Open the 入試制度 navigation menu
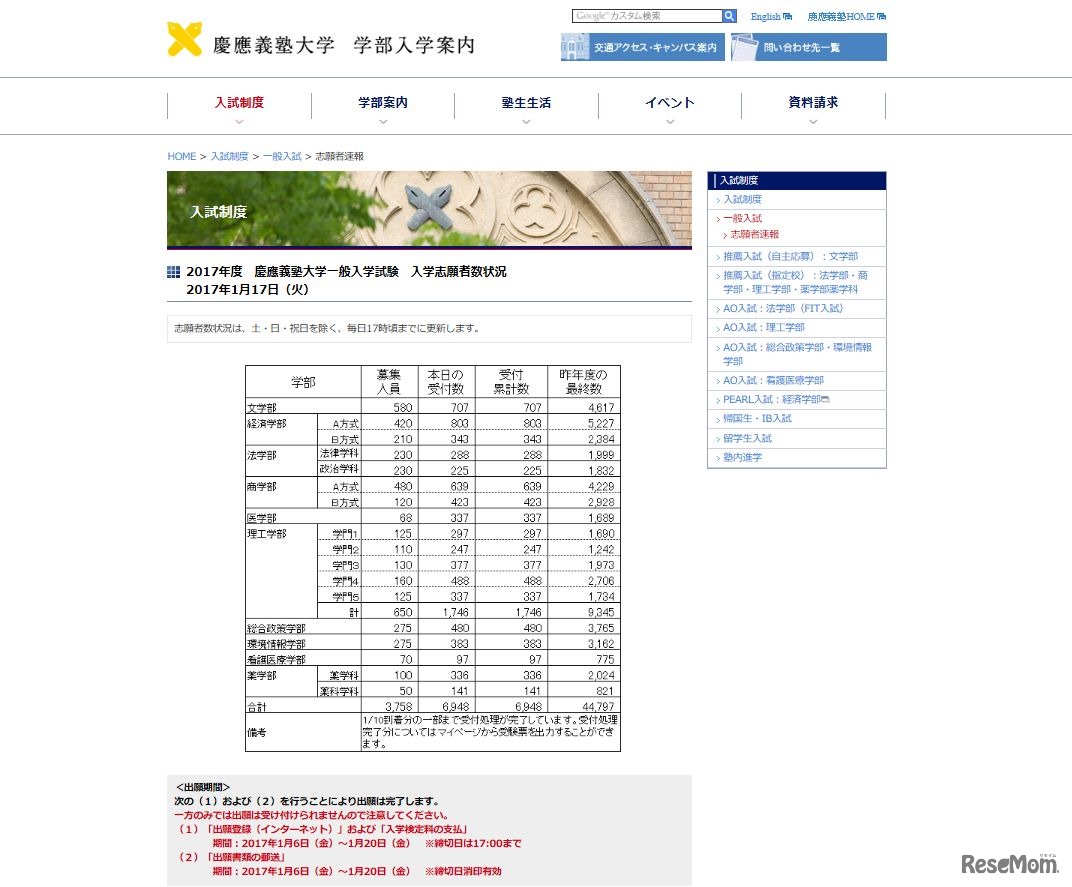Screen dimensions: 1072x887 pos(239,103)
